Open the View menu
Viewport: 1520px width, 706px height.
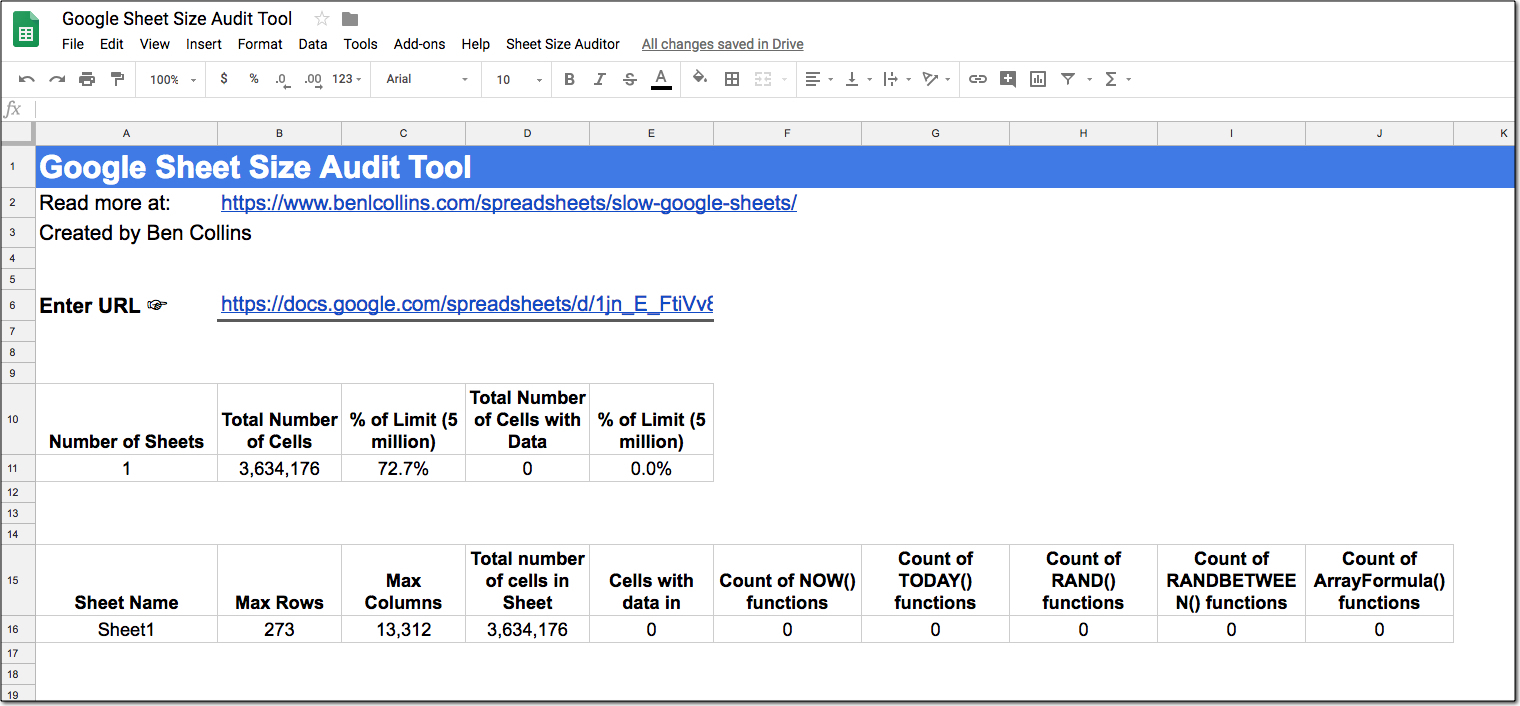155,44
